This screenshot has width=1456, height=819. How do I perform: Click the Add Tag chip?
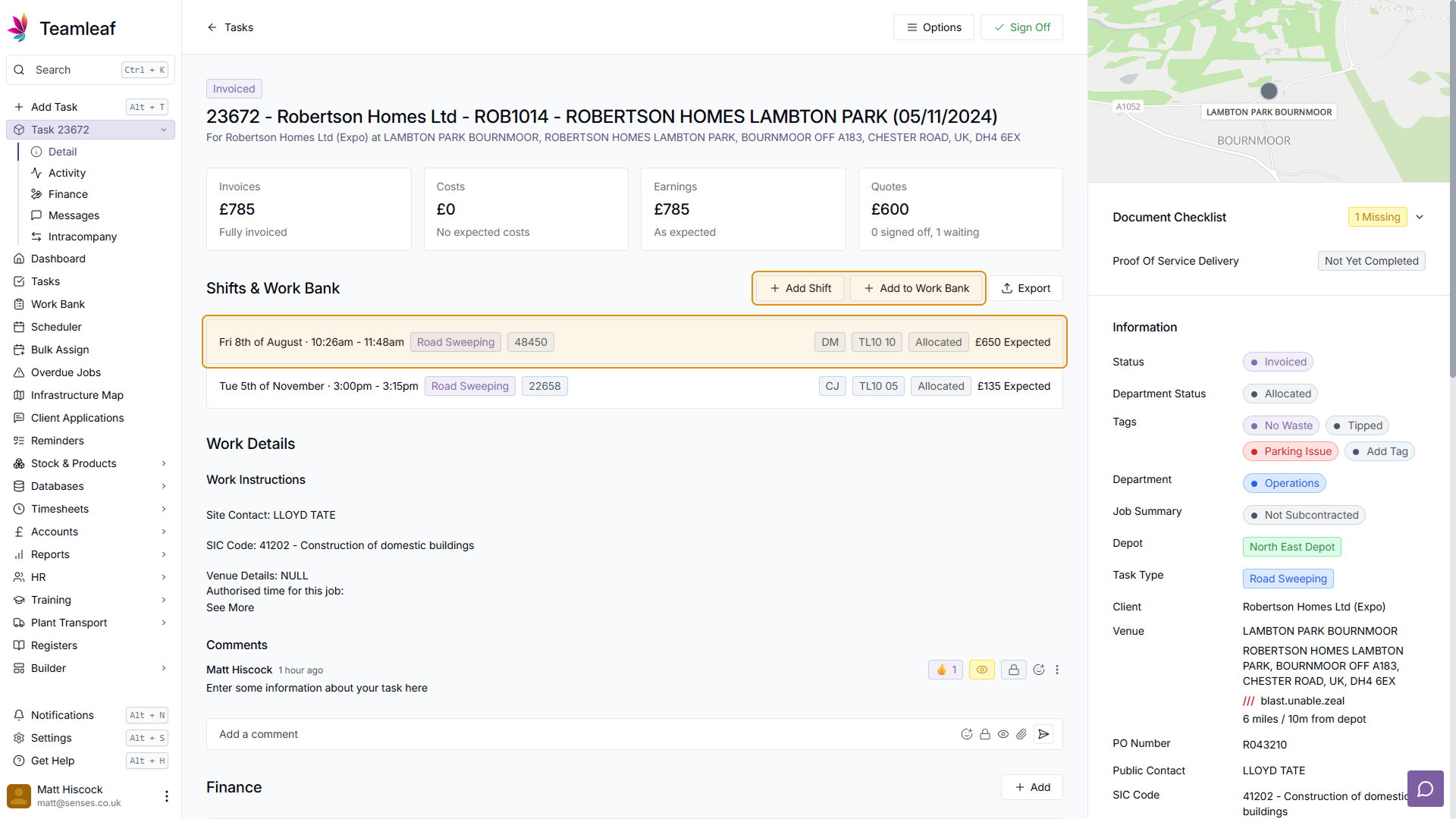pos(1379,451)
